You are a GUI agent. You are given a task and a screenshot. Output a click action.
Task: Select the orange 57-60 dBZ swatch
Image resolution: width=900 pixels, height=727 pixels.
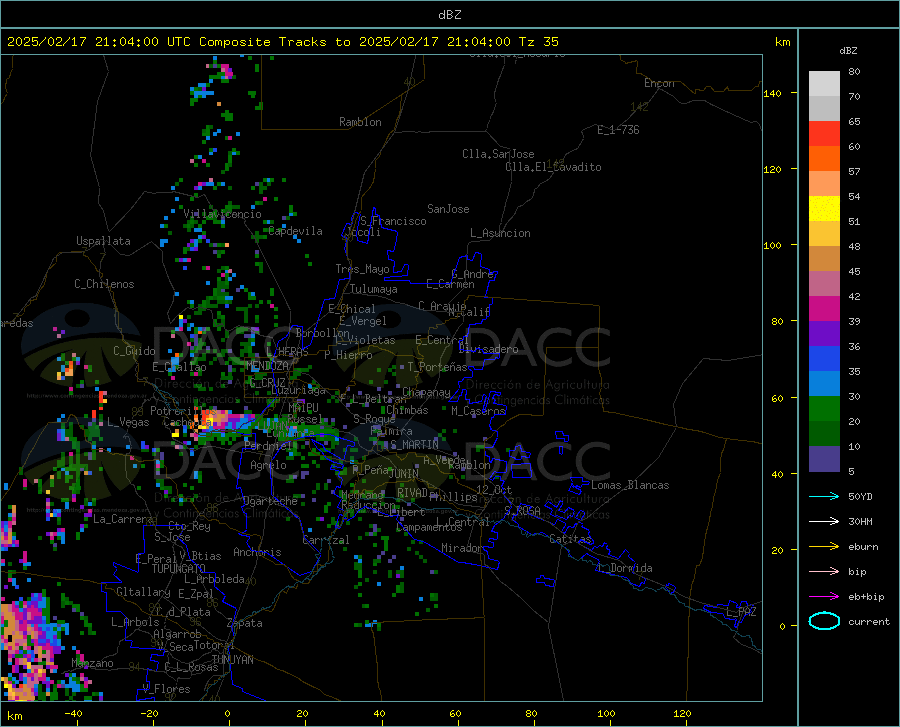pos(824,159)
